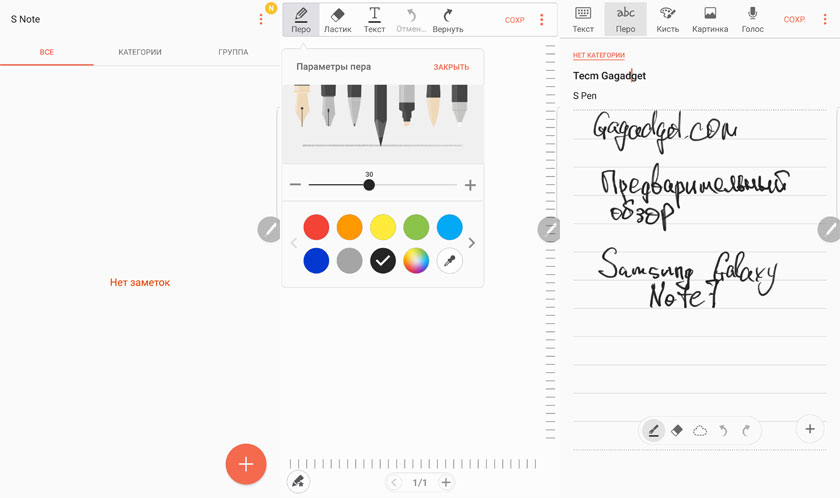Switch to the ГРУППА tab
The height and width of the screenshot is (498, 840).
tap(233, 52)
